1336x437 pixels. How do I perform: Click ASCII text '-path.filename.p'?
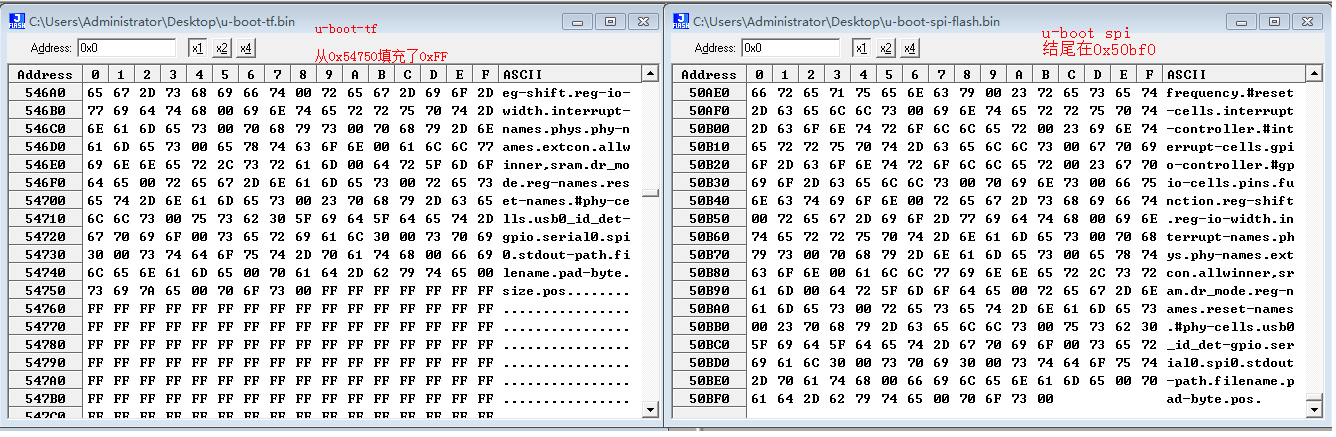[x=1230, y=380]
